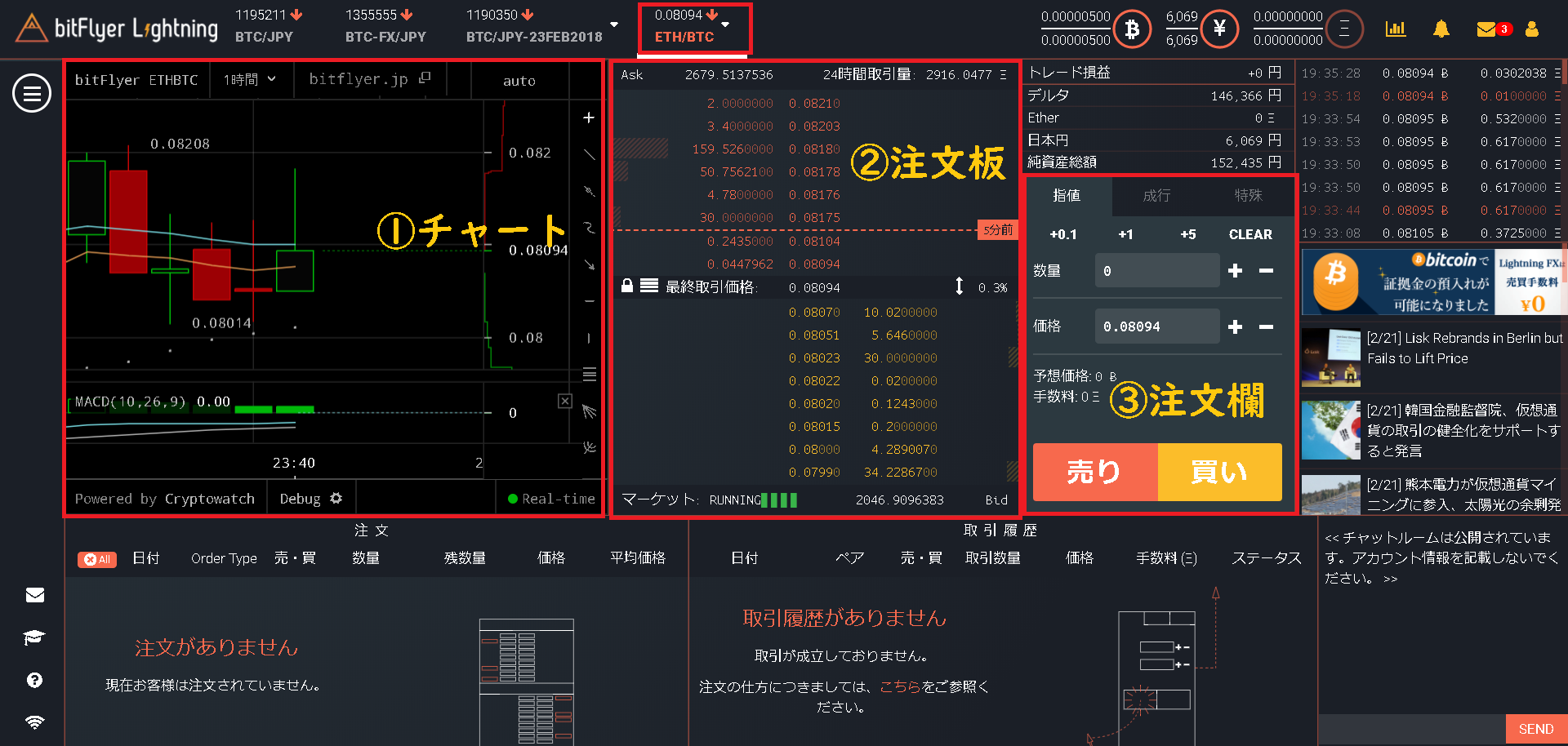Select the arrow drawing tool on the chart
The image size is (1568, 746).
click(x=588, y=264)
